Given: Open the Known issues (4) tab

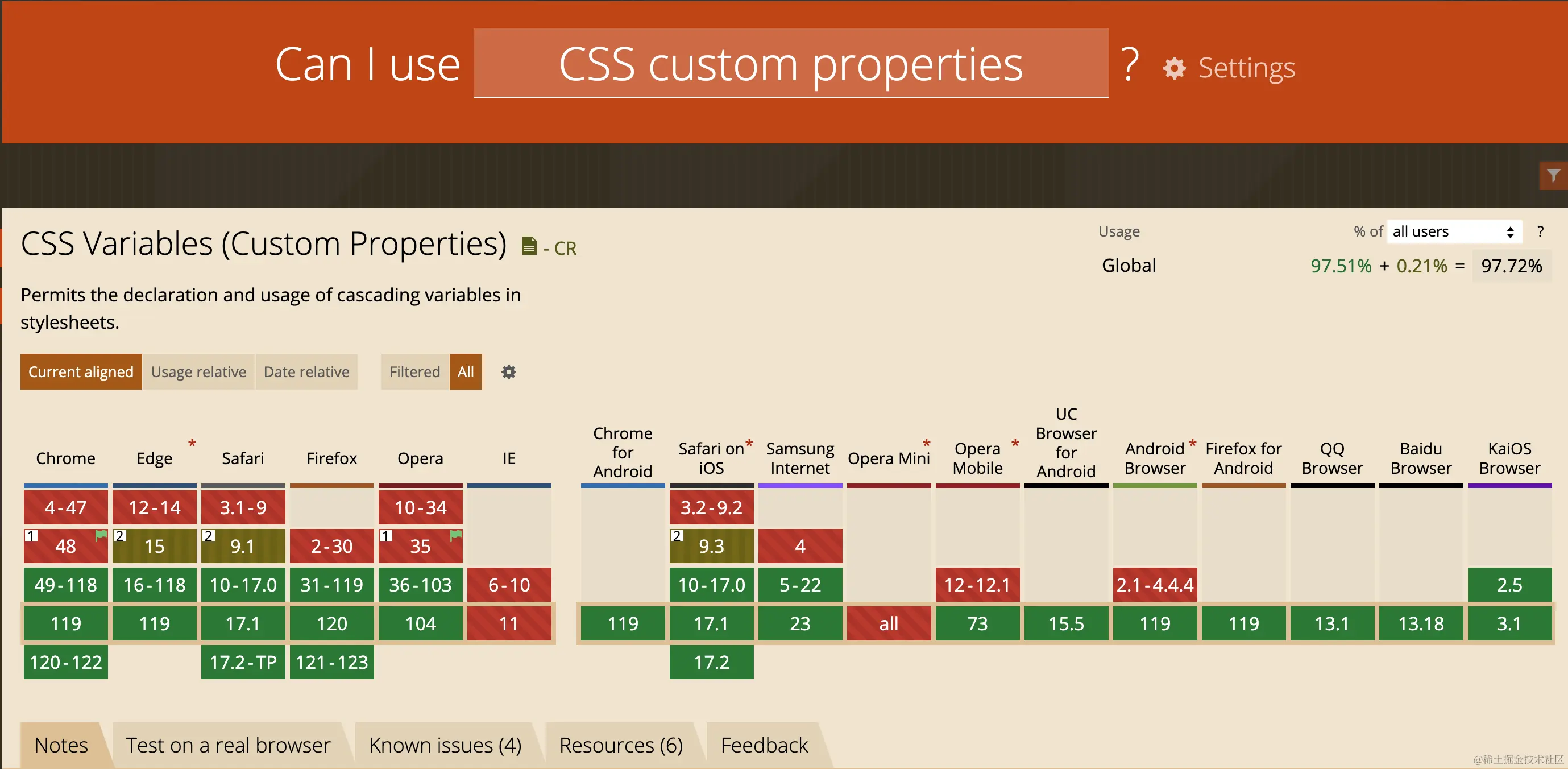Looking at the screenshot, I should point(445,745).
